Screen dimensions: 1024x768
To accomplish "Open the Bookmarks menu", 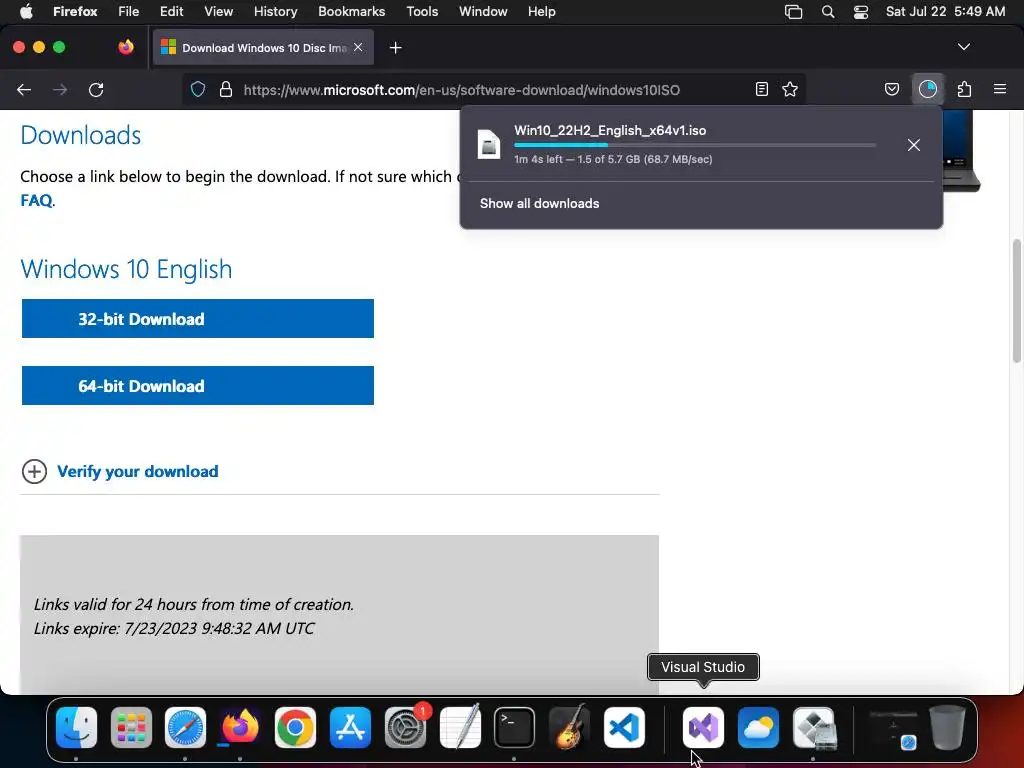I will tap(351, 12).
